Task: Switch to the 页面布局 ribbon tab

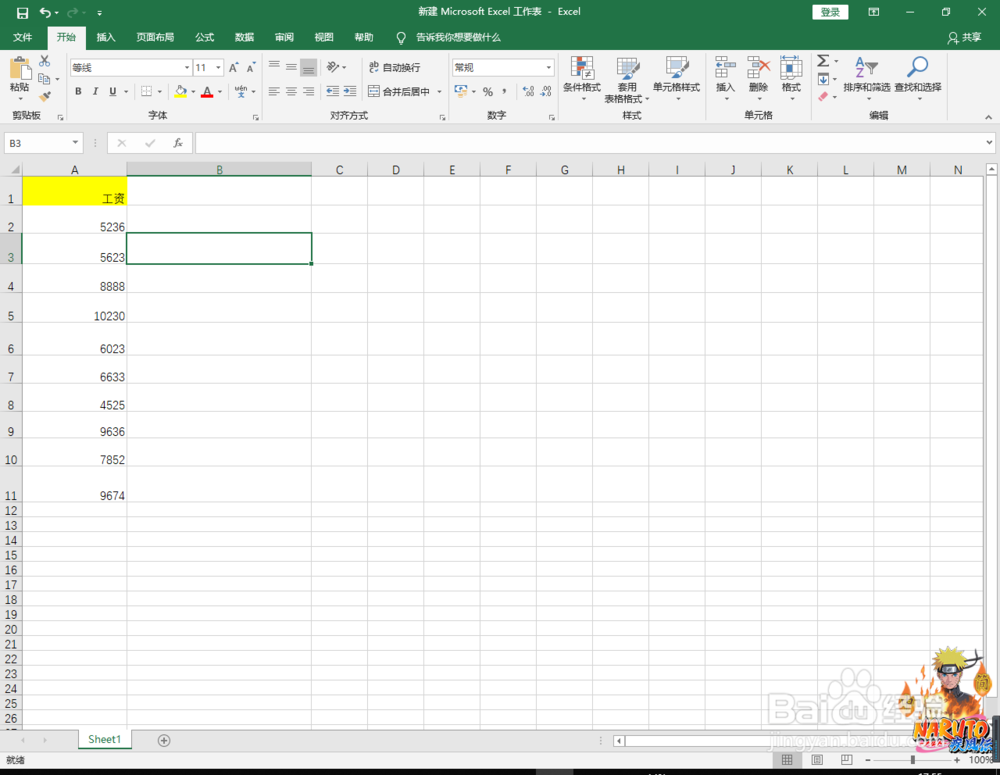Action: point(155,38)
